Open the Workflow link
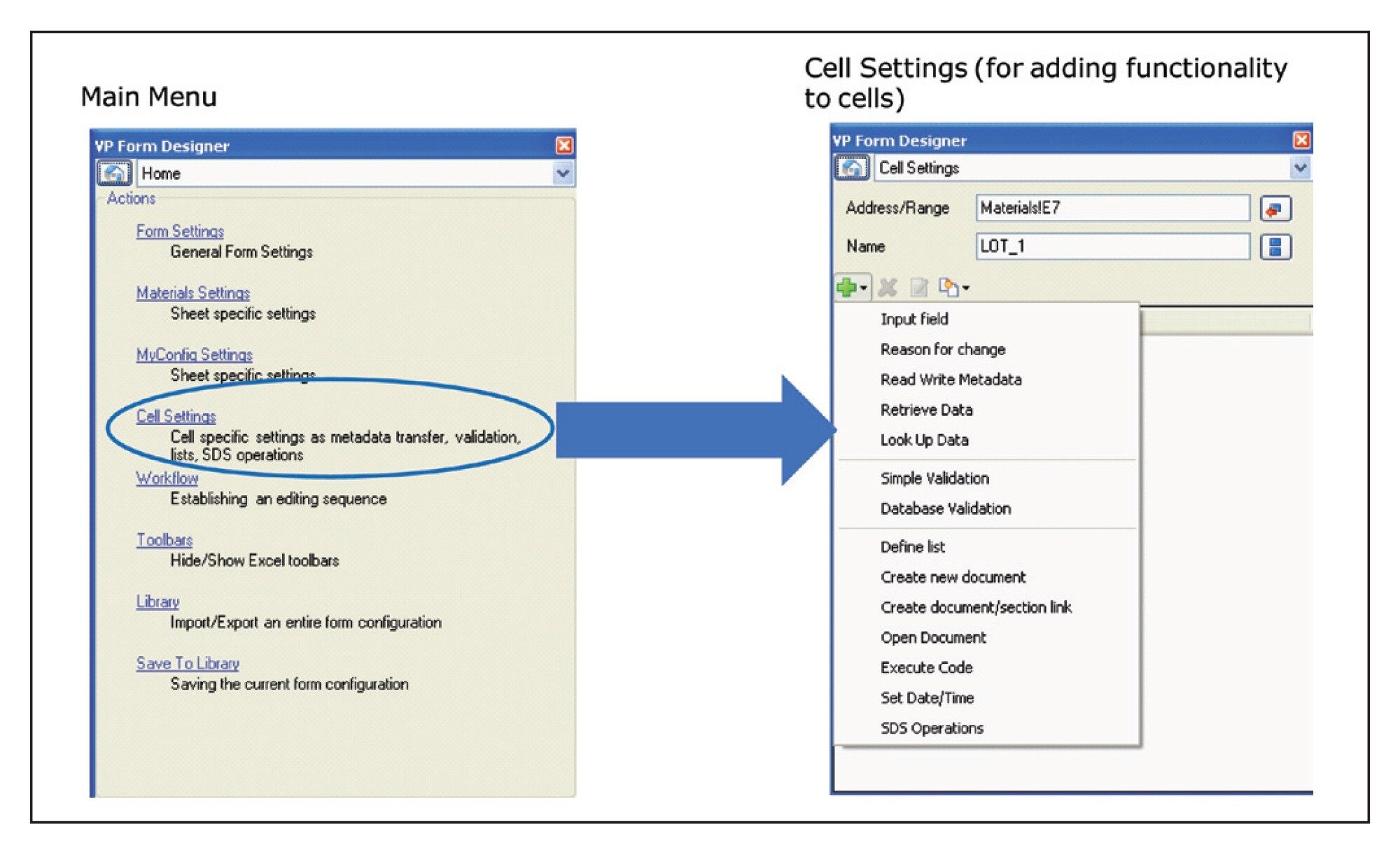The width and height of the screenshot is (1400, 860). pos(167,478)
